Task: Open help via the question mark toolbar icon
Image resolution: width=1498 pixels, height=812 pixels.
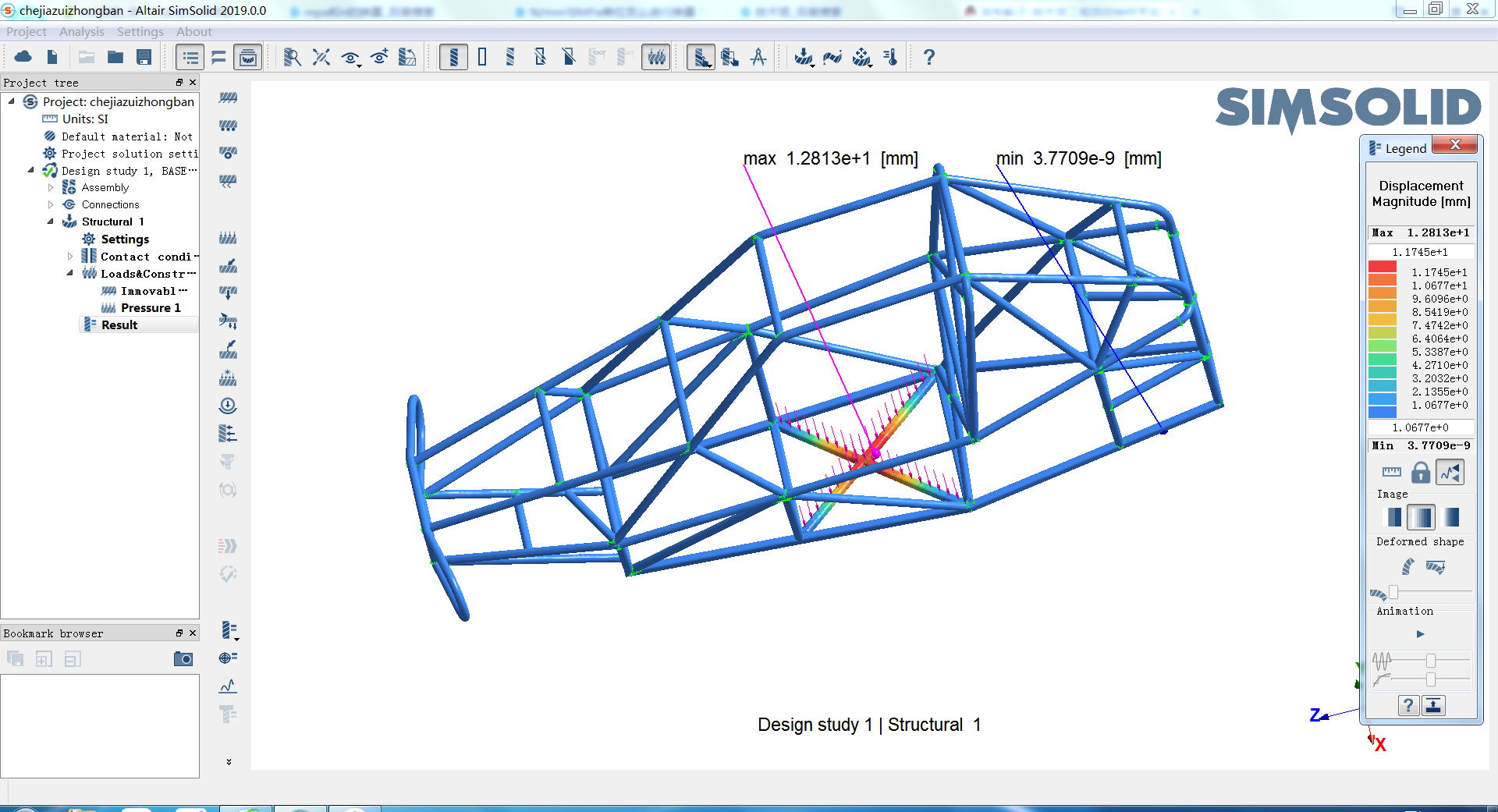Action: 928,57
